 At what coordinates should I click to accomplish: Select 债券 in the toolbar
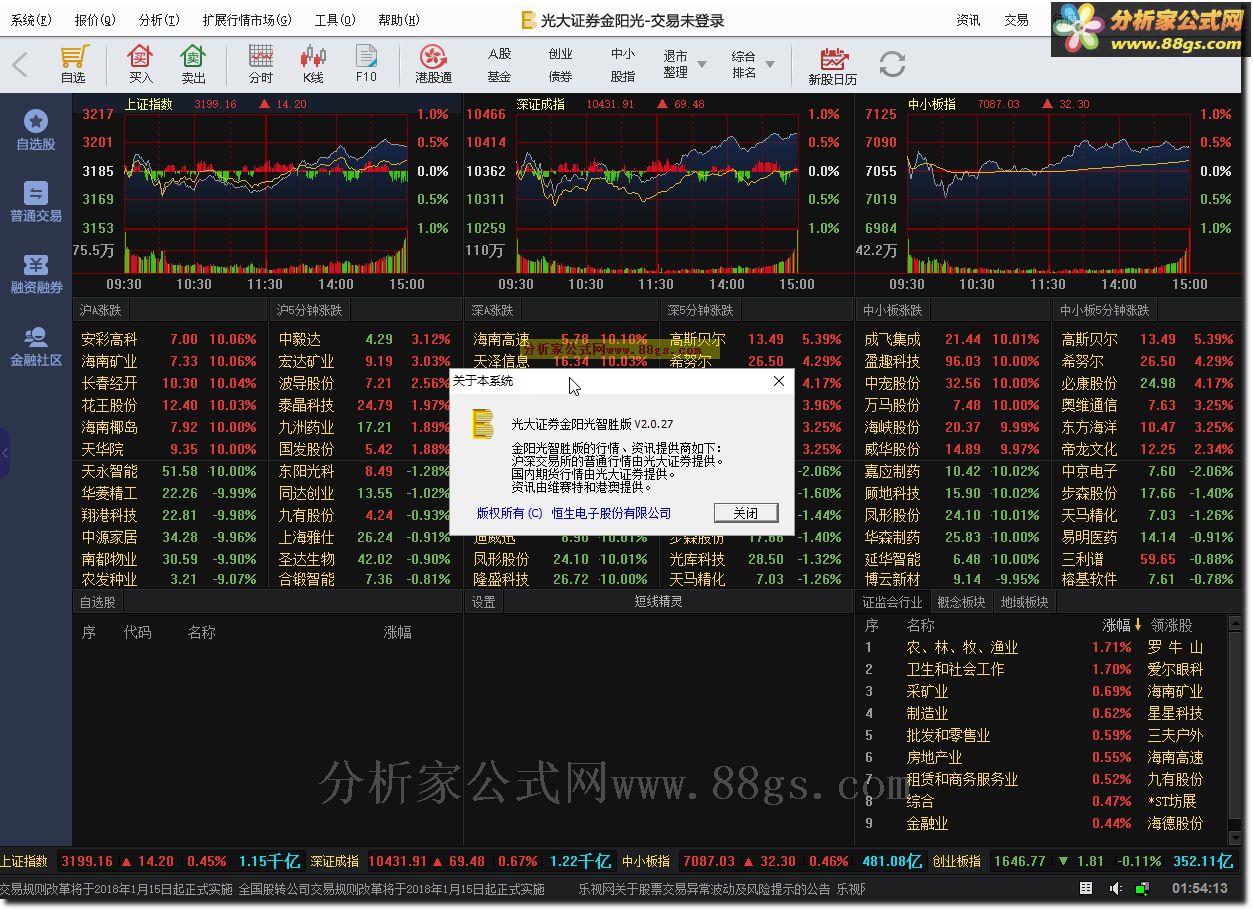click(x=561, y=76)
